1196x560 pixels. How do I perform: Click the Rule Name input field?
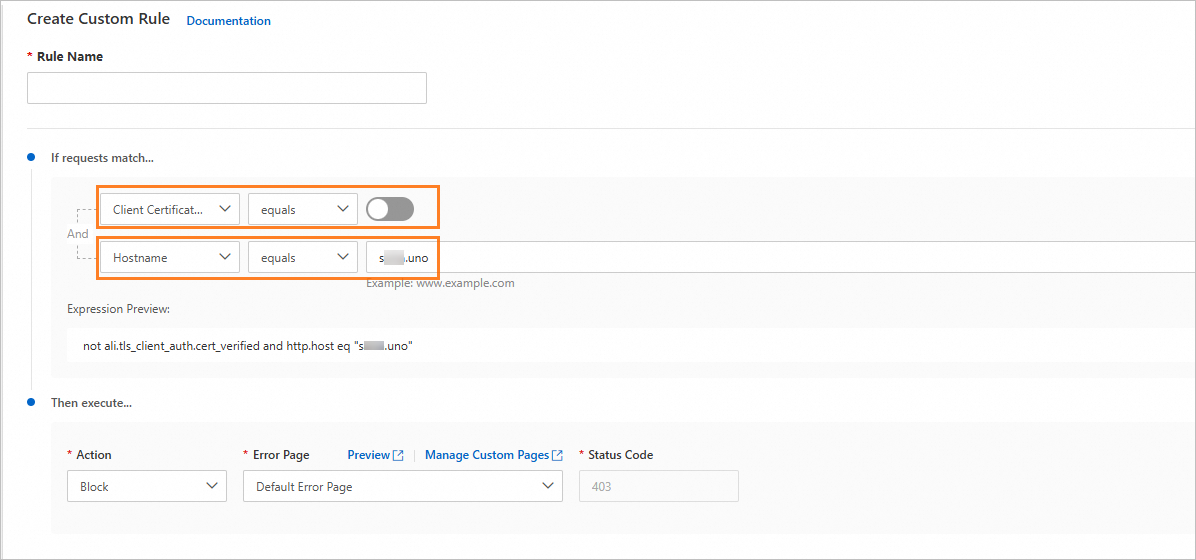[x=227, y=89]
